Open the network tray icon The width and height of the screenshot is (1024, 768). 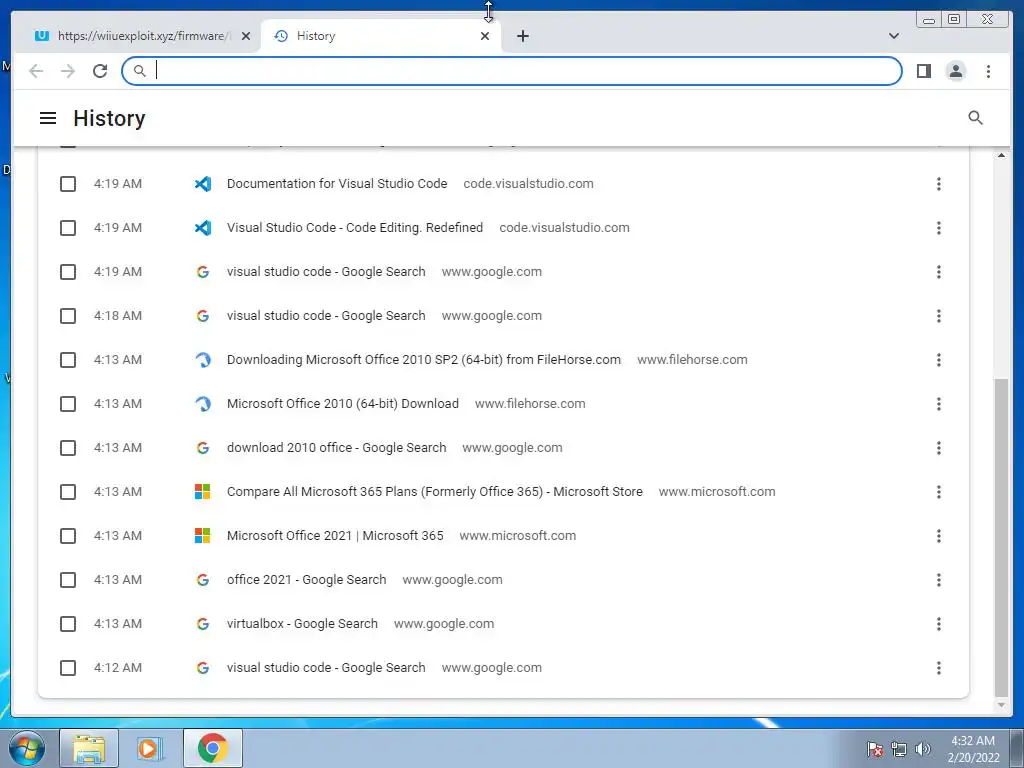[899, 749]
